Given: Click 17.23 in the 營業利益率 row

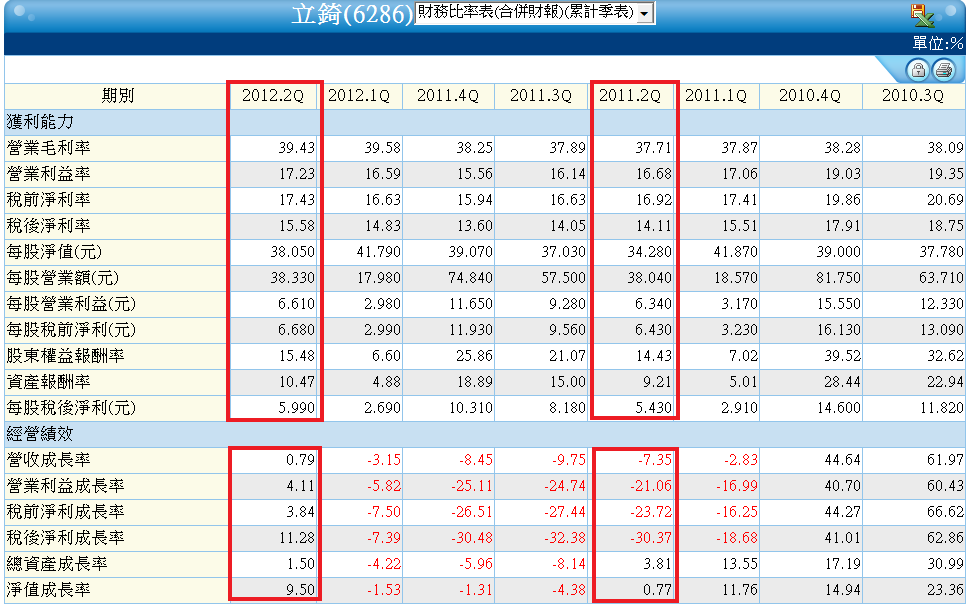Looking at the screenshot, I should tap(296, 174).
